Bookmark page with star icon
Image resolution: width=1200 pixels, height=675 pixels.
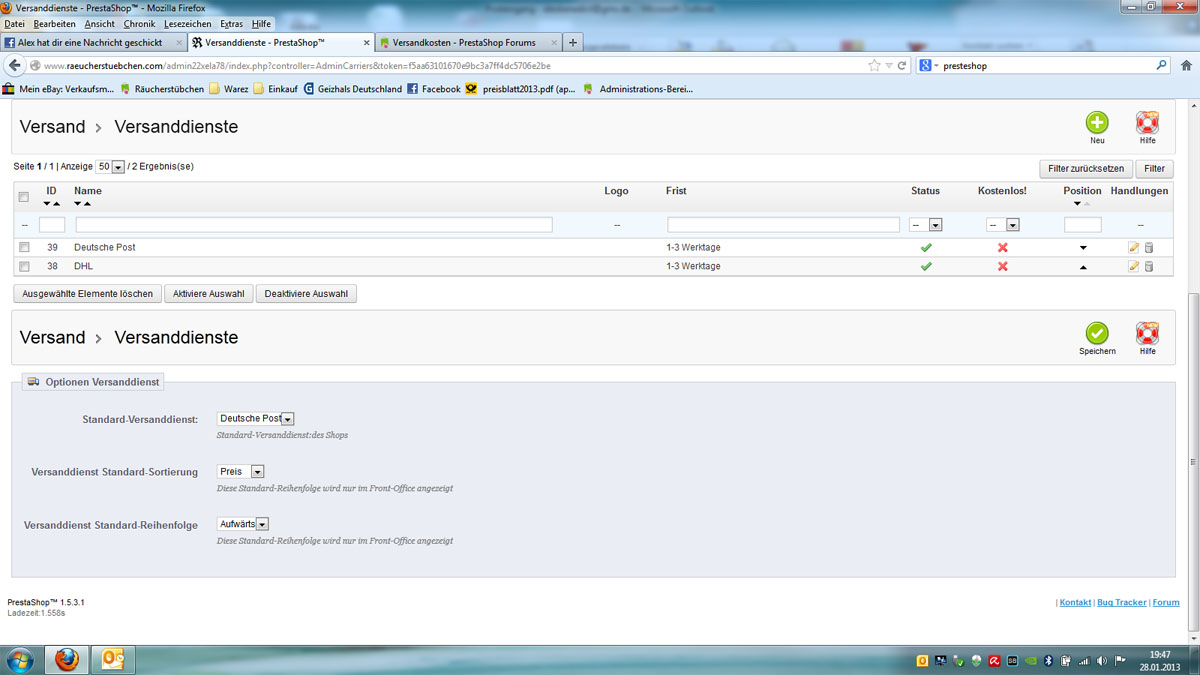[x=874, y=65]
